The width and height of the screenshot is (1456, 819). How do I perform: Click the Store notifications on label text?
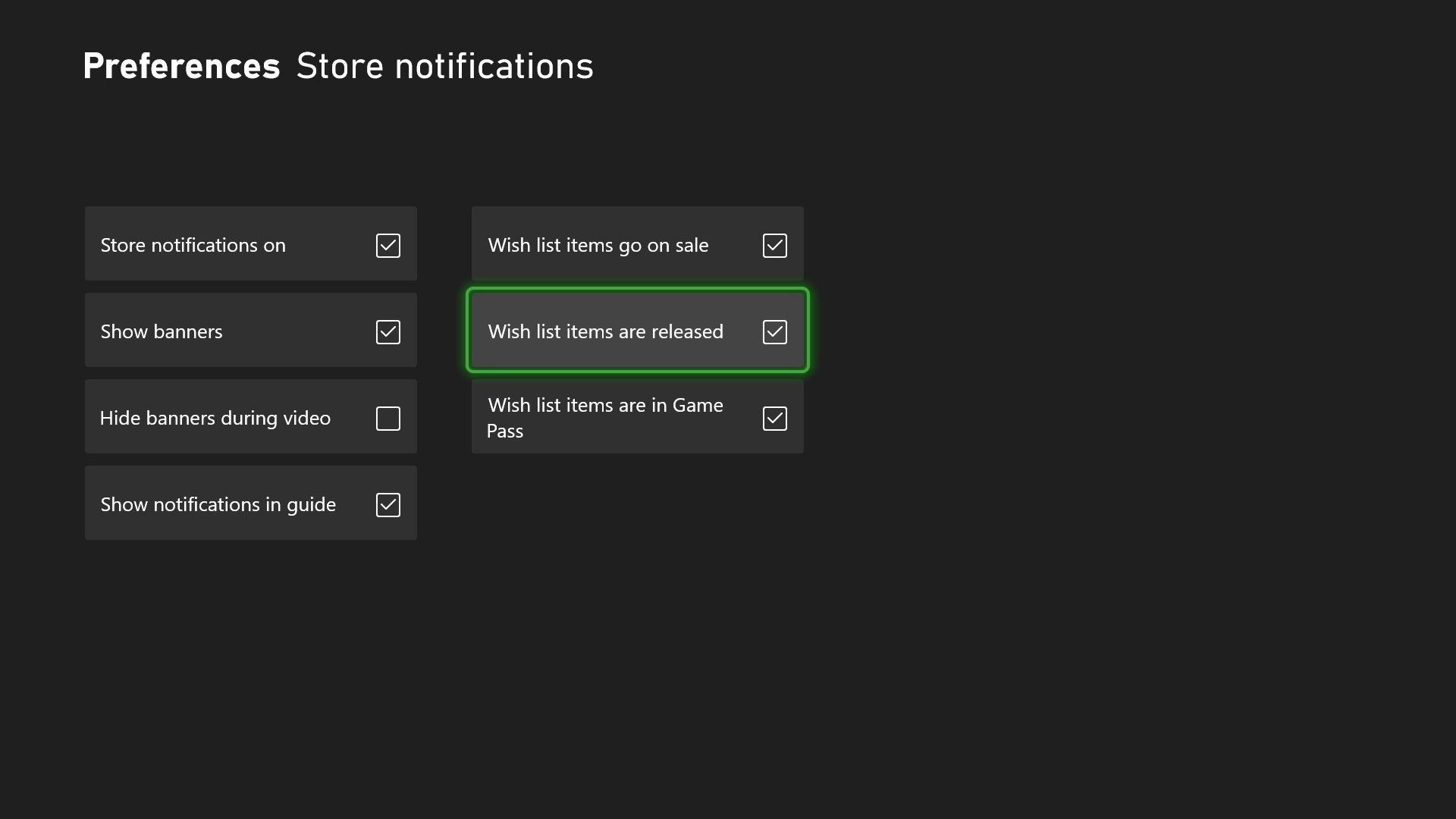[193, 245]
